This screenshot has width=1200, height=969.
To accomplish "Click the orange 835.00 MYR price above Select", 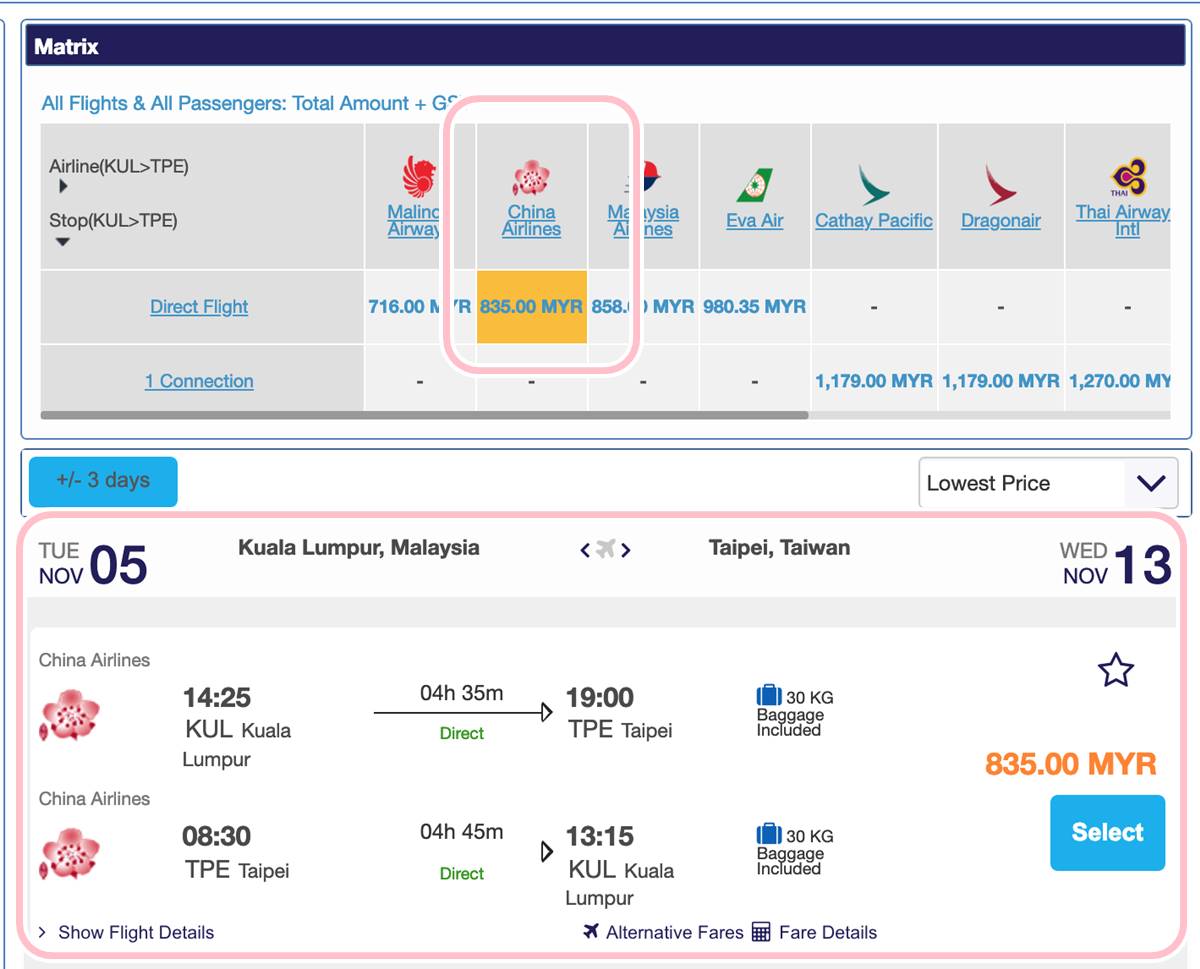I will pyautogui.click(x=1071, y=765).
